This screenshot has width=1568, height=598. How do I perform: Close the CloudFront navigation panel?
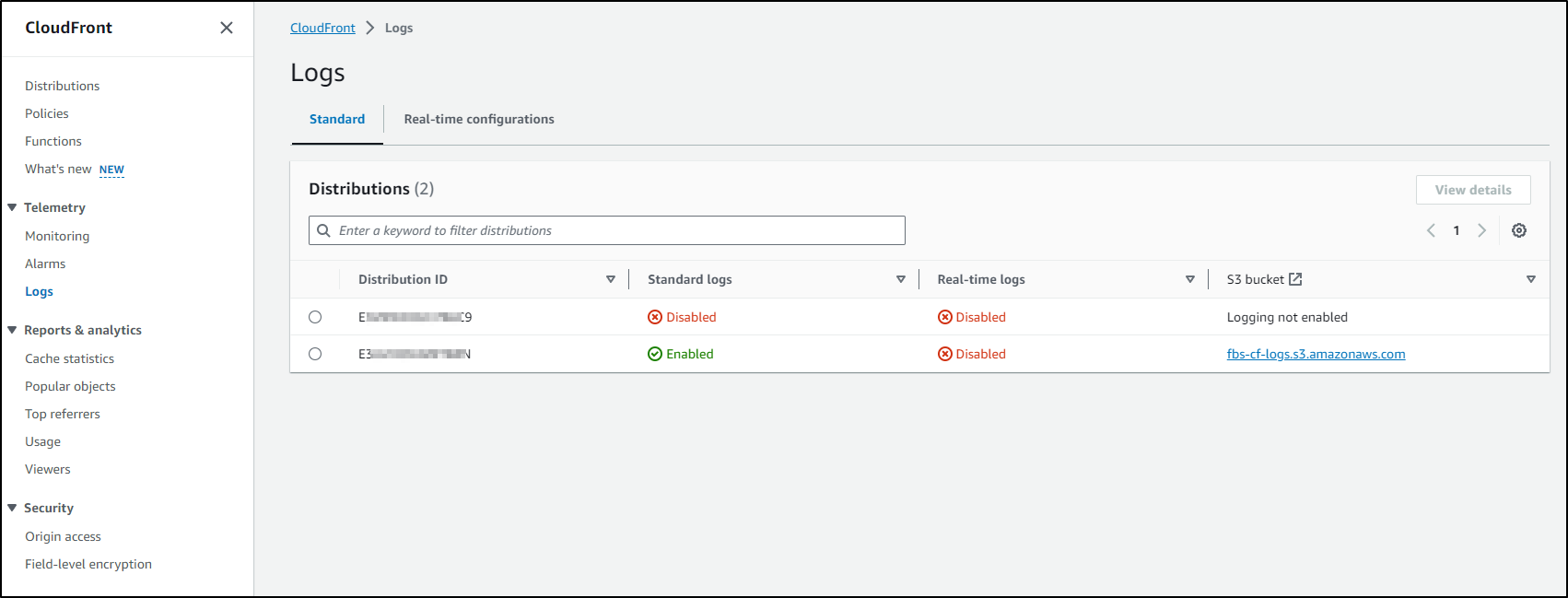pyautogui.click(x=227, y=28)
